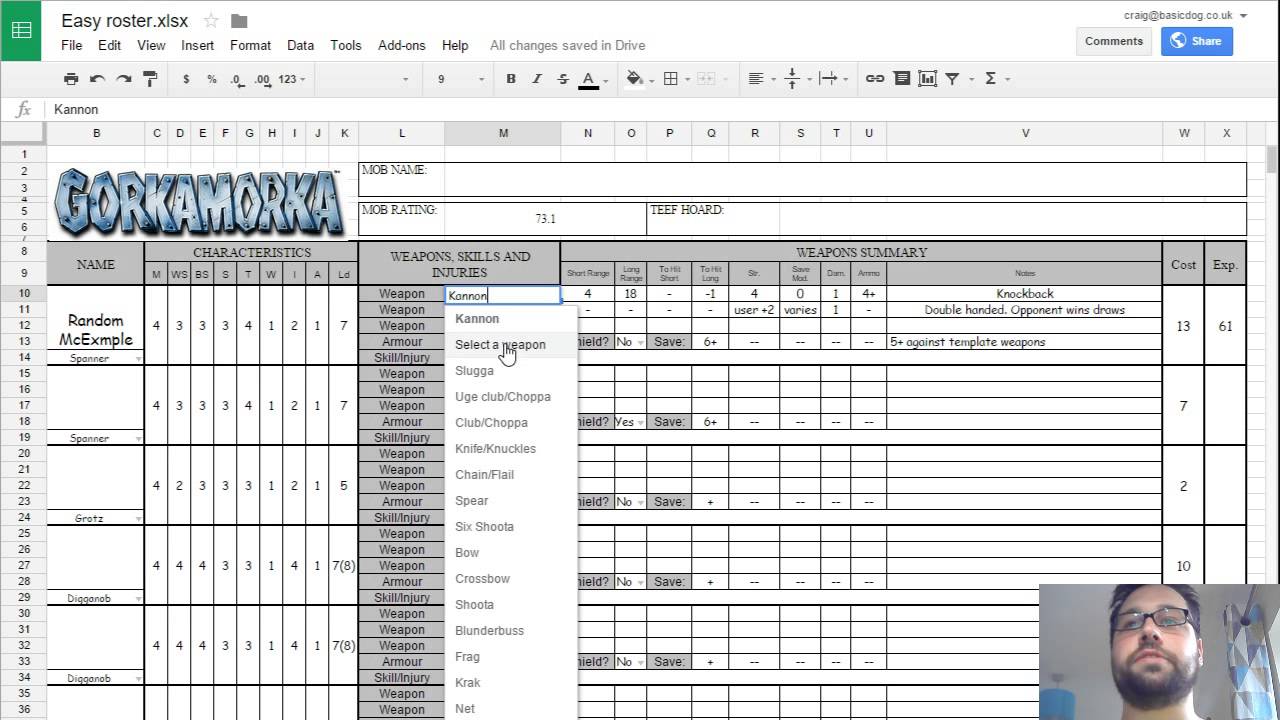The width and height of the screenshot is (1280, 720).
Task: Increase decimal places
Action: (263, 79)
